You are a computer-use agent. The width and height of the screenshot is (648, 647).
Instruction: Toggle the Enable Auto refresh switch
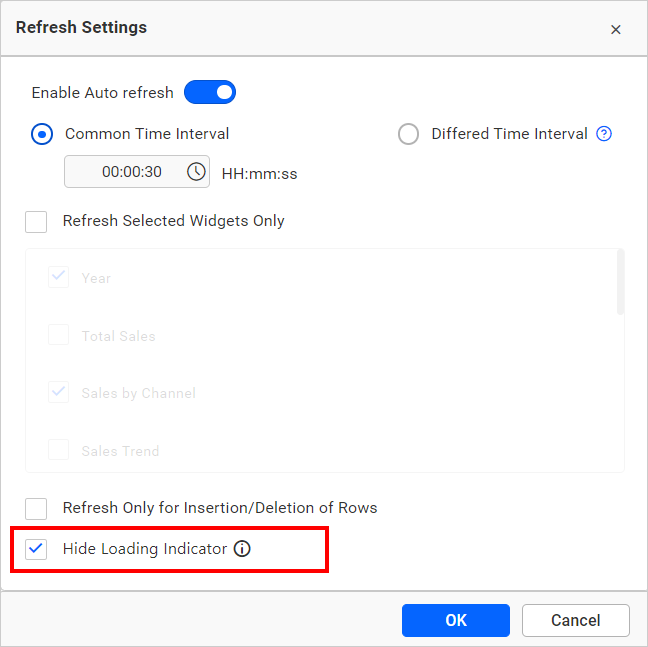pyautogui.click(x=210, y=93)
